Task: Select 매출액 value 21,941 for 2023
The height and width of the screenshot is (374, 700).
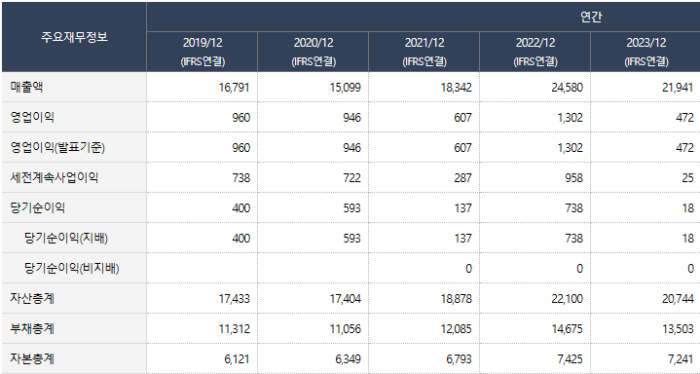Action: [678, 87]
